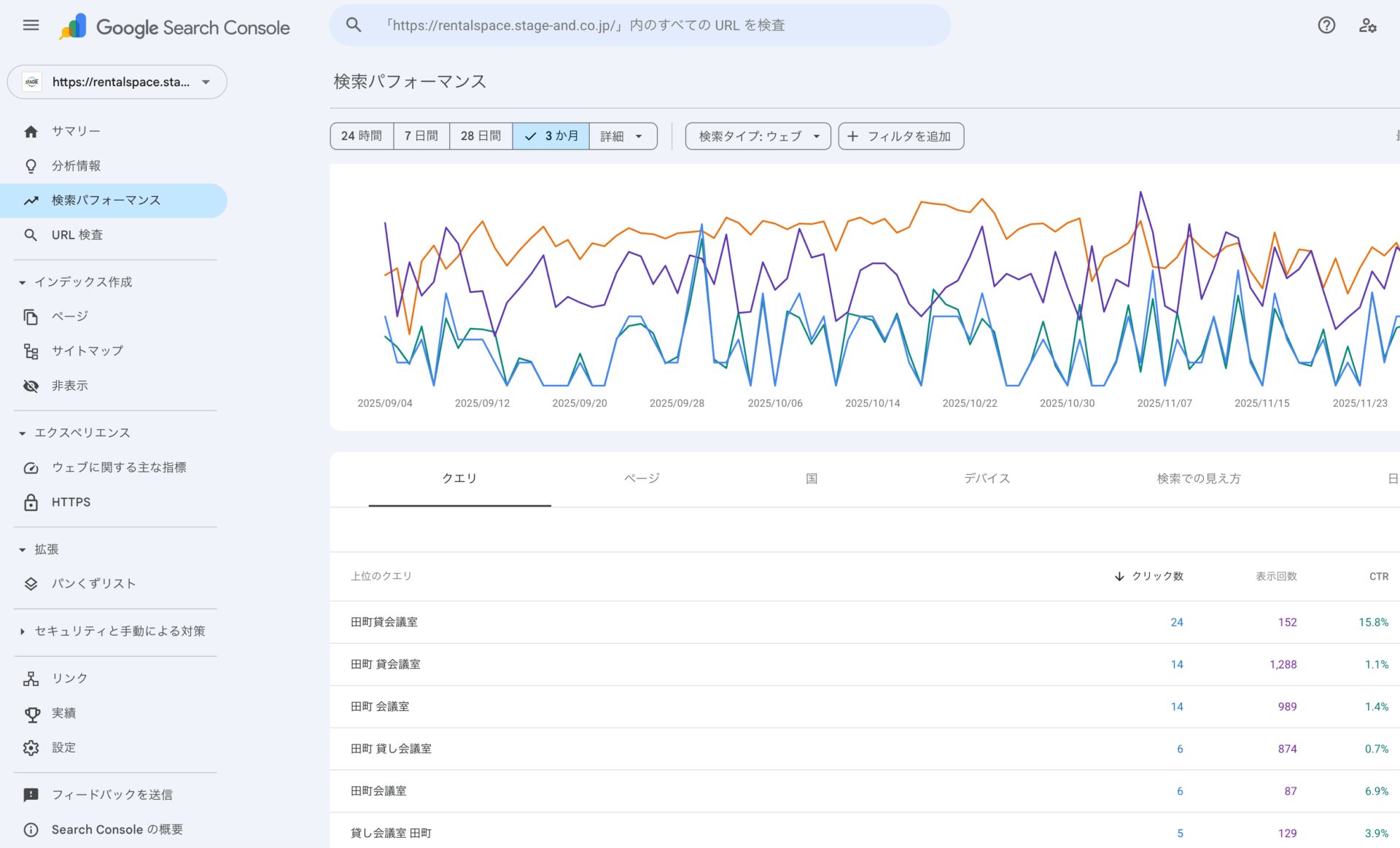This screenshot has width=1400, height=848.
Task: Open 分析情報 lightbulb icon
Action: 31,166
